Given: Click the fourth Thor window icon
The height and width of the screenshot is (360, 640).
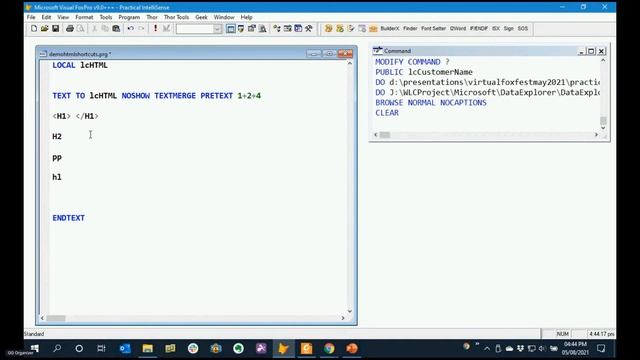Looking at the screenshot, I should coord(362,29).
